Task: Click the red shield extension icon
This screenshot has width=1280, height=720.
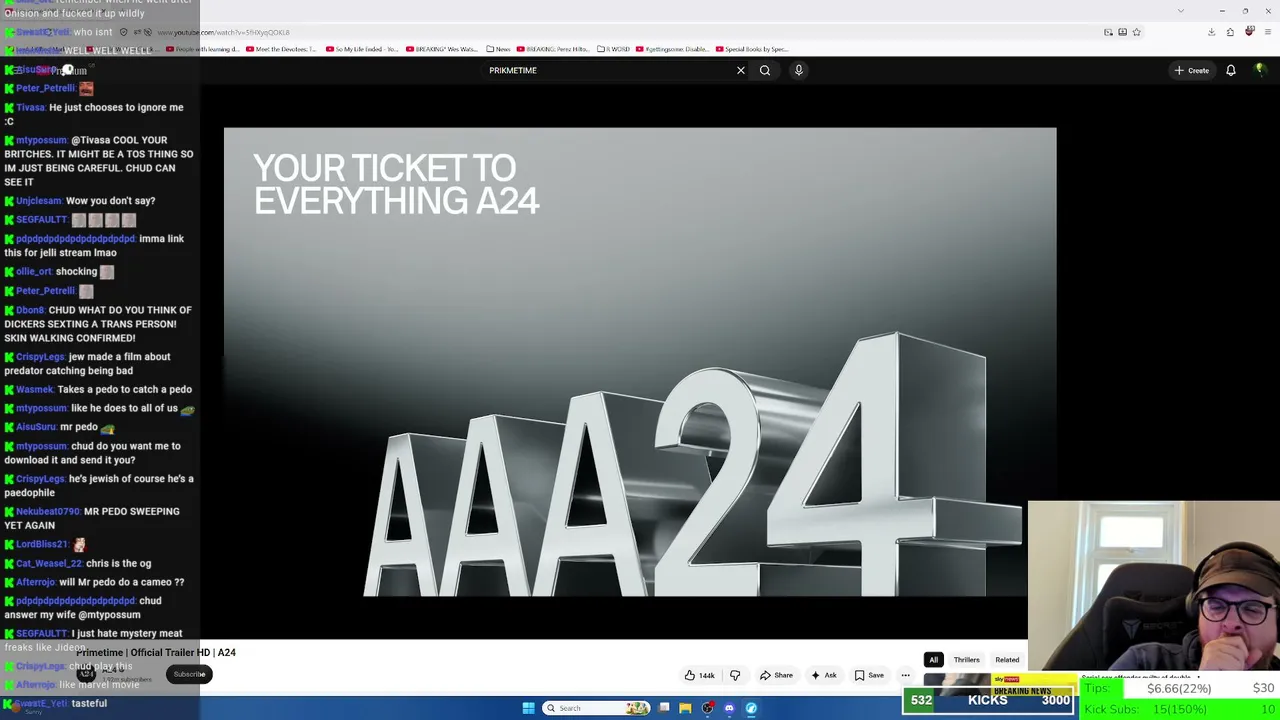Action: pos(1249,32)
